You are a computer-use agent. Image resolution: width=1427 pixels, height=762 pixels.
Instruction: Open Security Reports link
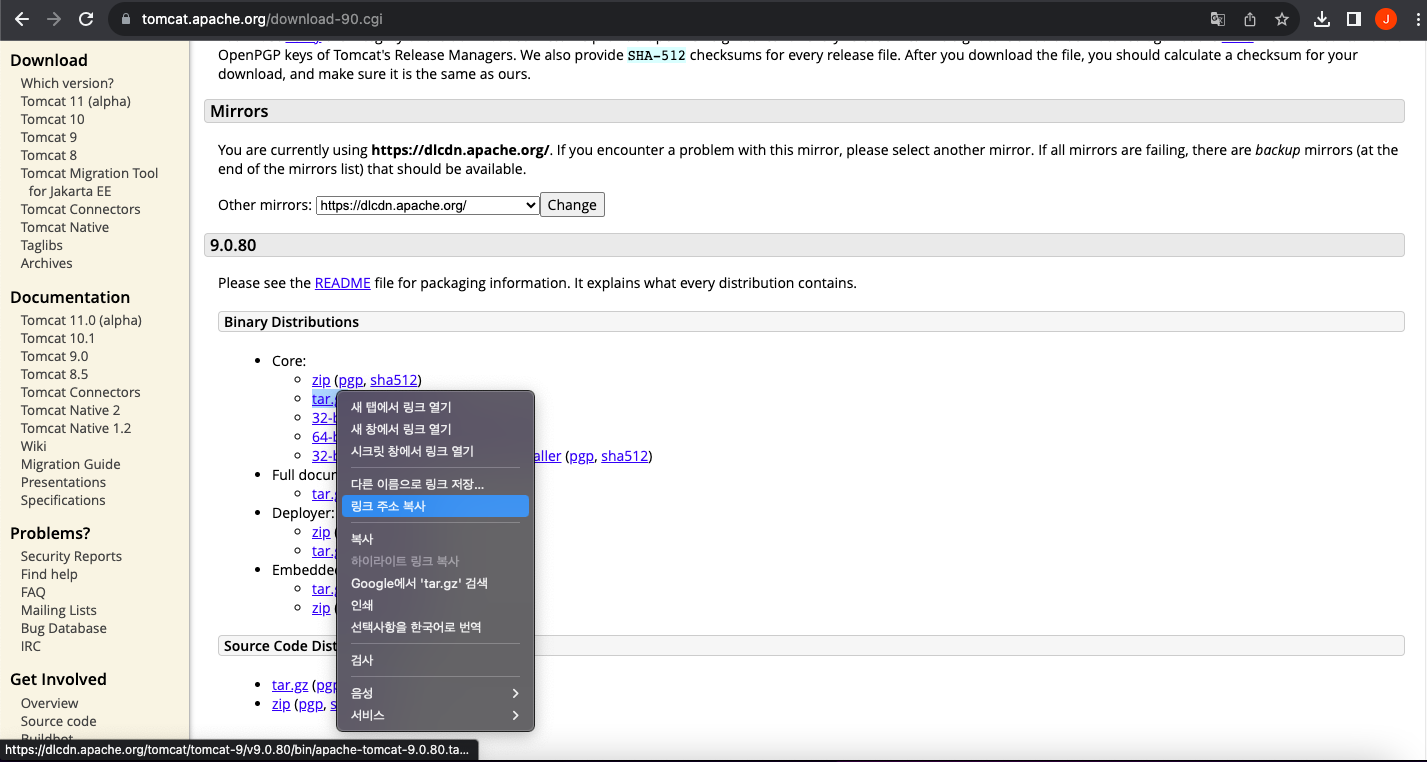[72, 556]
